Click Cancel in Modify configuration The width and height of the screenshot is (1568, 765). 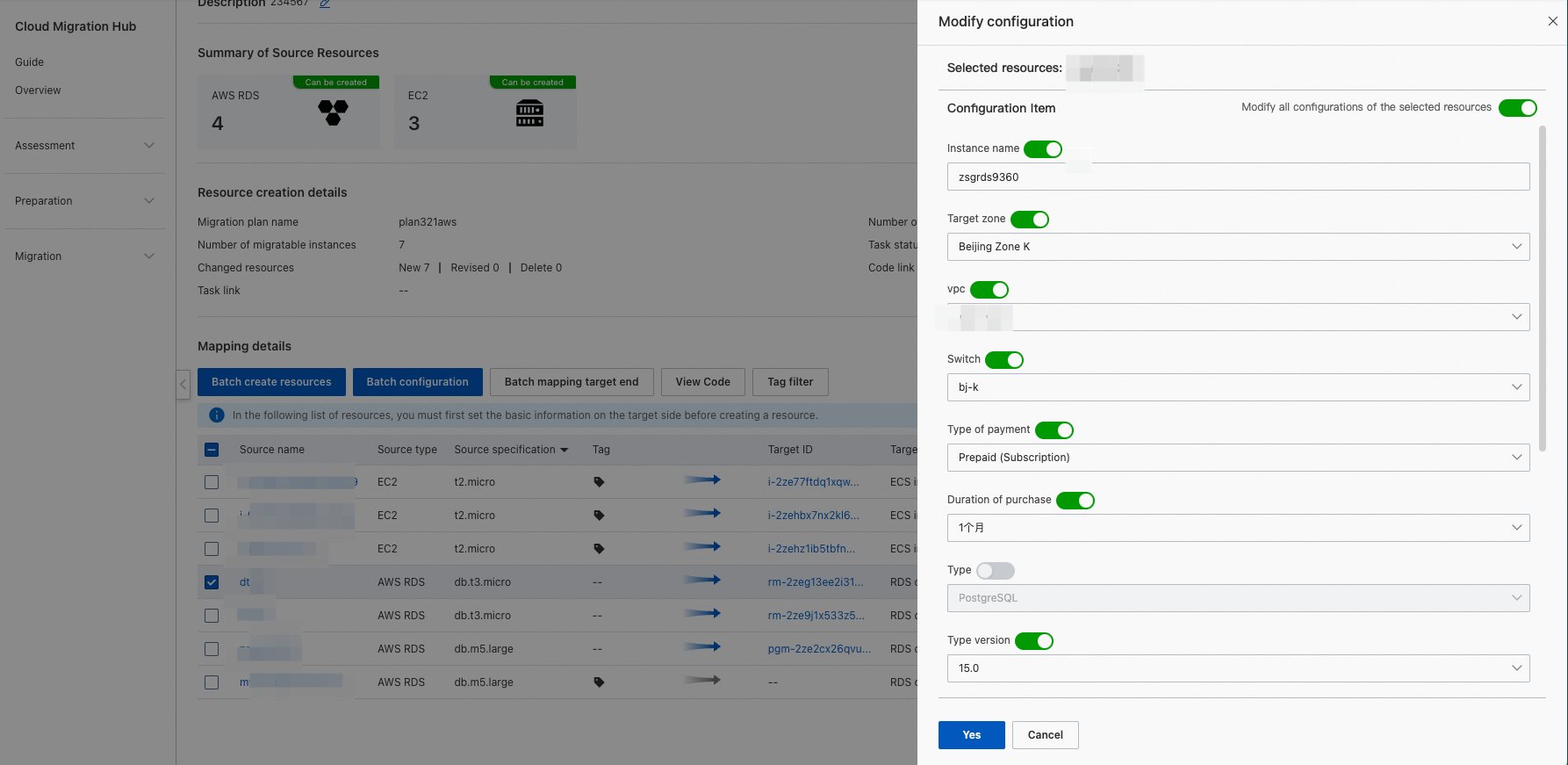tap(1045, 735)
